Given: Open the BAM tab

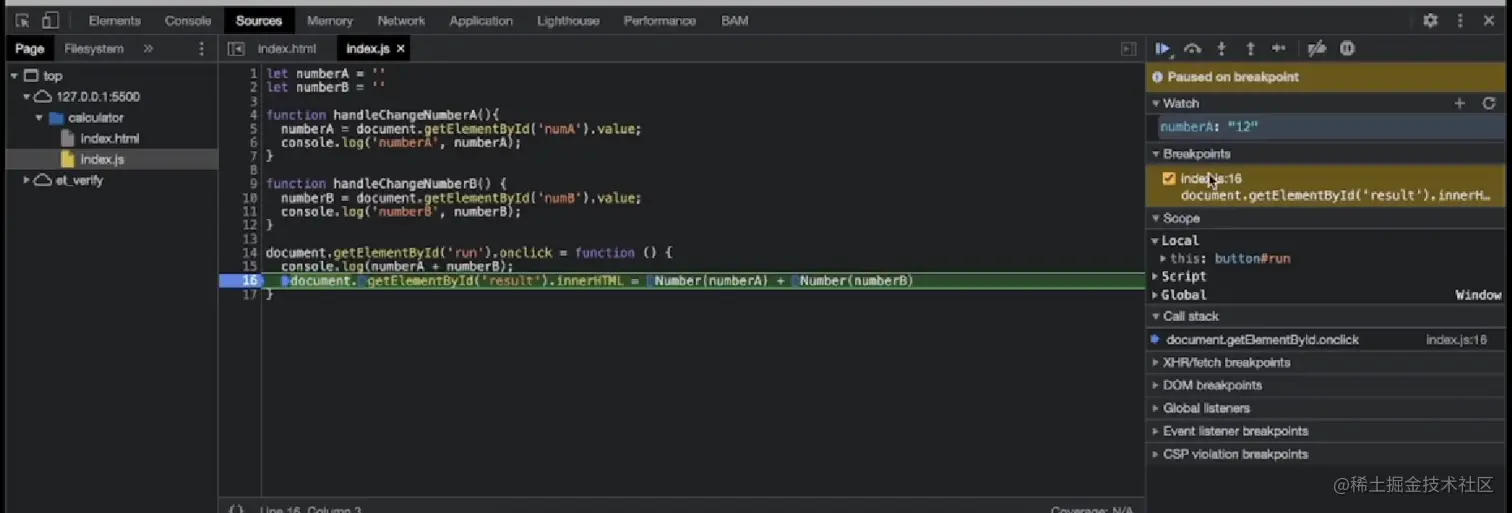Looking at the screenshot, I should (x=735, y=20).
